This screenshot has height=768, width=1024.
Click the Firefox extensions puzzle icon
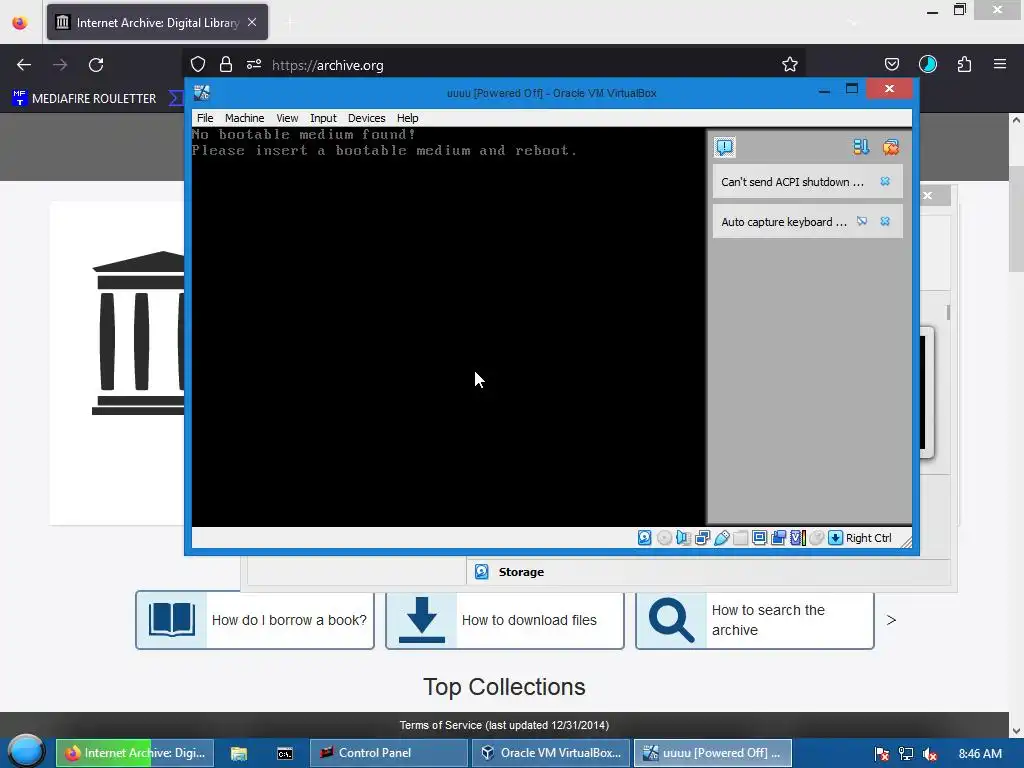point(964,64)
